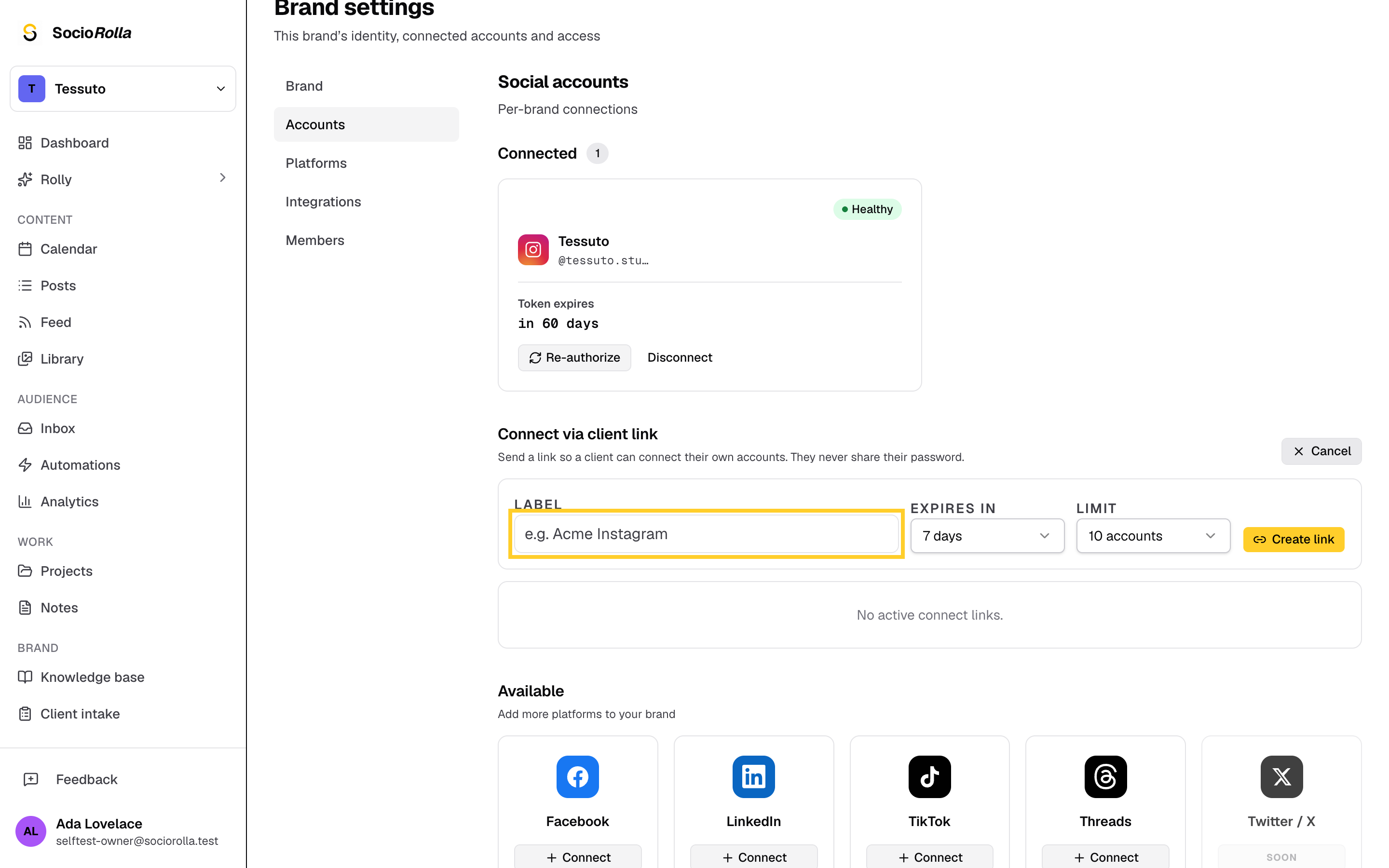This screenshot has height=868, width=1389.
Task: Click the TikTok platform icon
Action: point(929,777)
